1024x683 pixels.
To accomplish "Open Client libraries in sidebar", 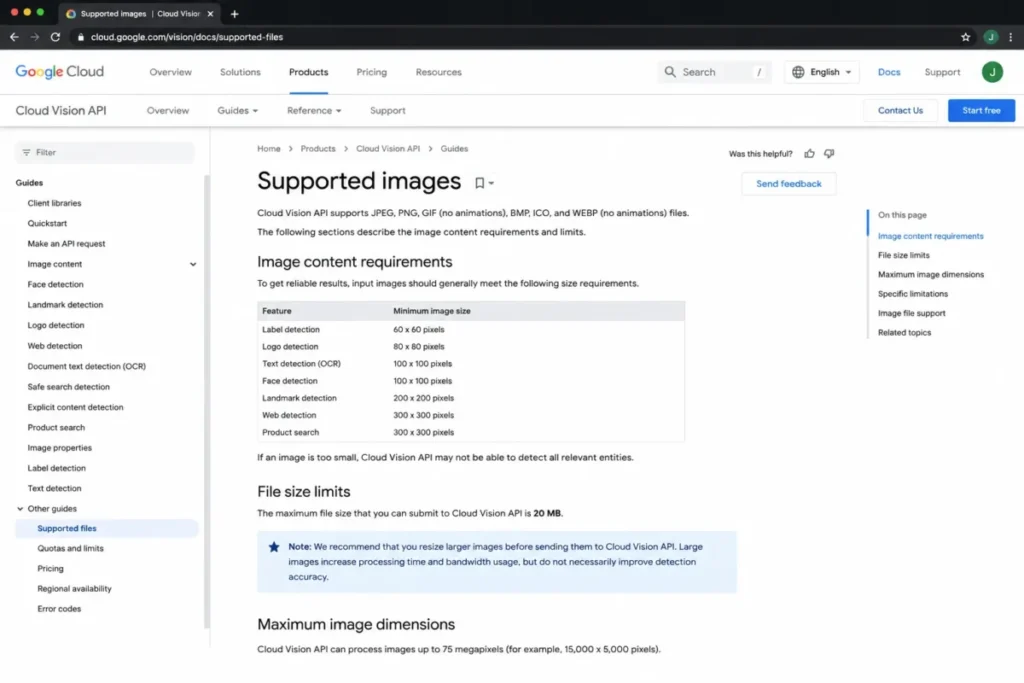I will click(54, 203).
